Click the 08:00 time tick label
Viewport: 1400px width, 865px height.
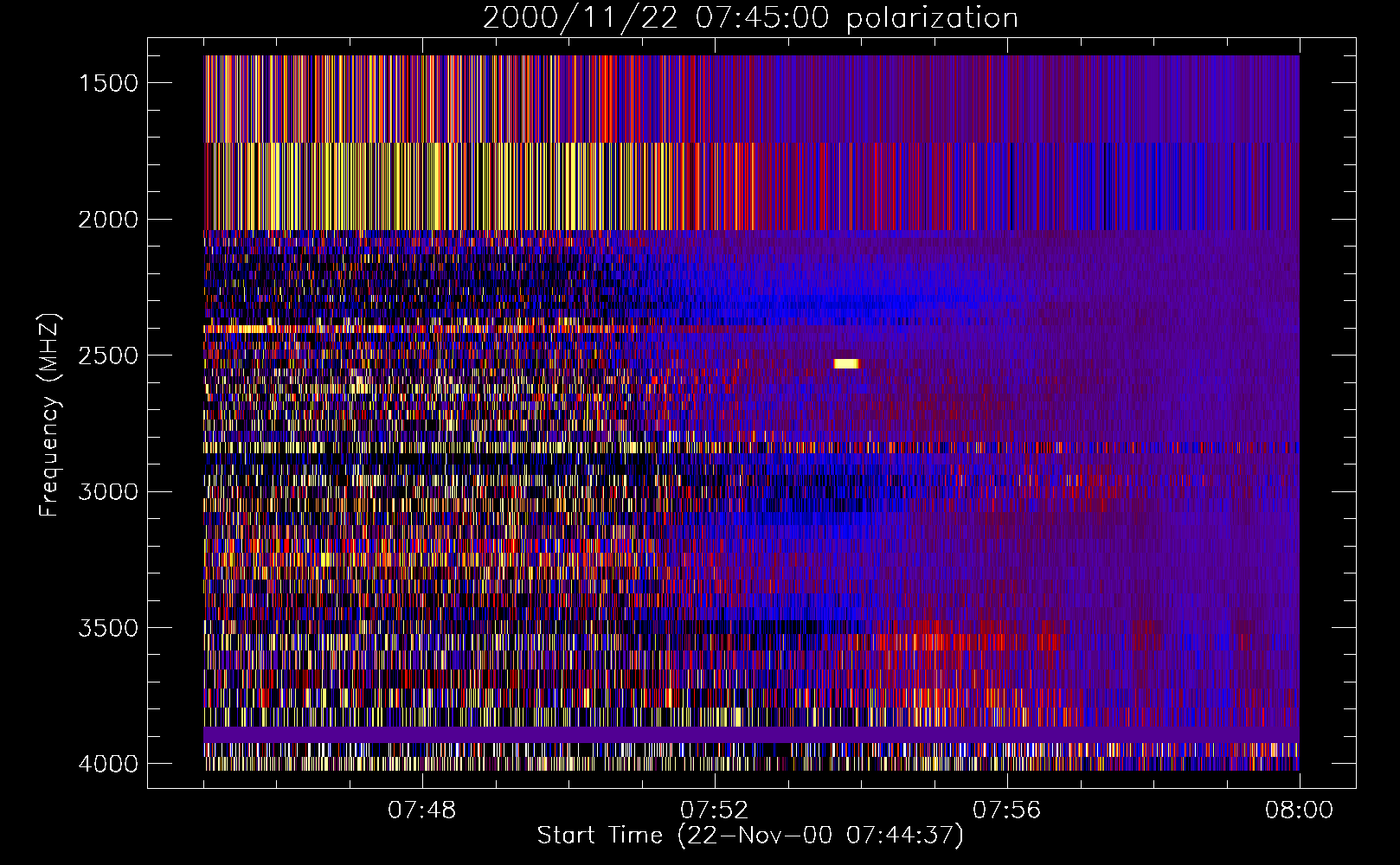pyautogui.click(x=1299, y=811)
